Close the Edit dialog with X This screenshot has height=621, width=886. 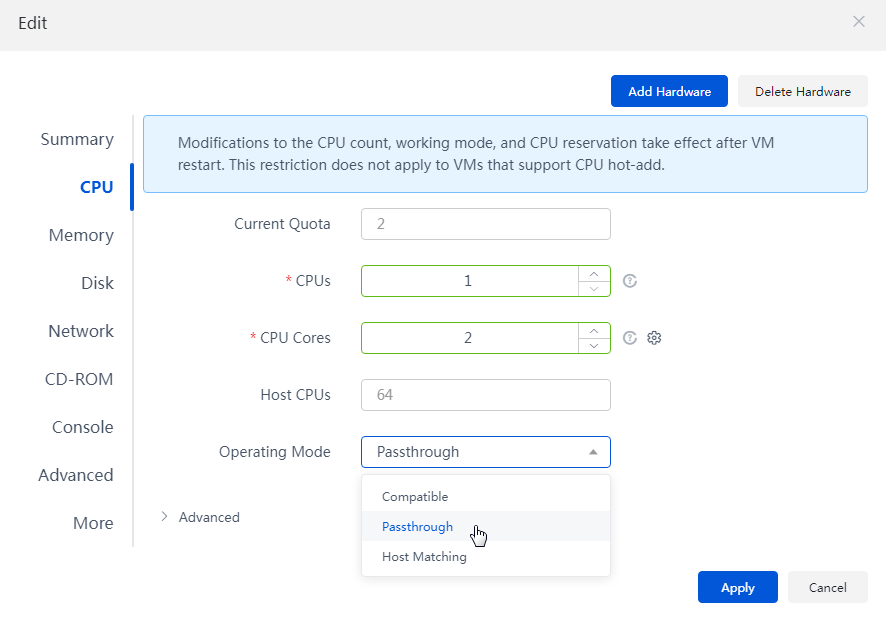859,21
